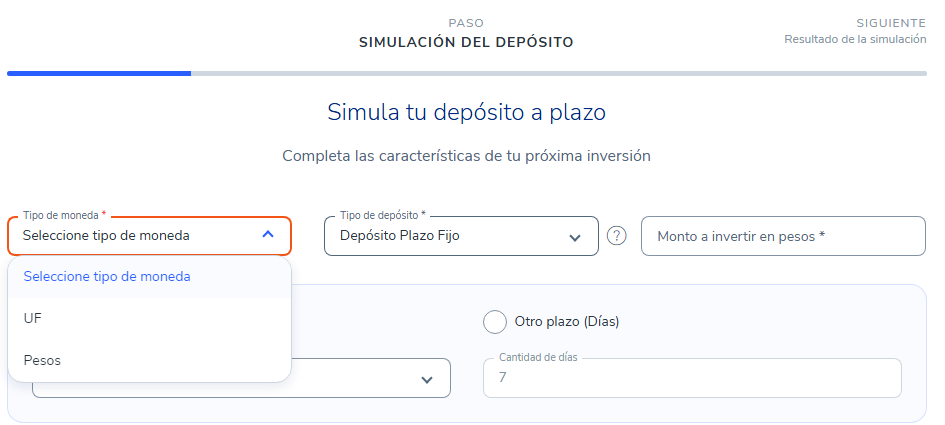This screenshot has height=425, width=945.
Task: Click the blue filled progress bar section
Action: (x=99, y=74)
